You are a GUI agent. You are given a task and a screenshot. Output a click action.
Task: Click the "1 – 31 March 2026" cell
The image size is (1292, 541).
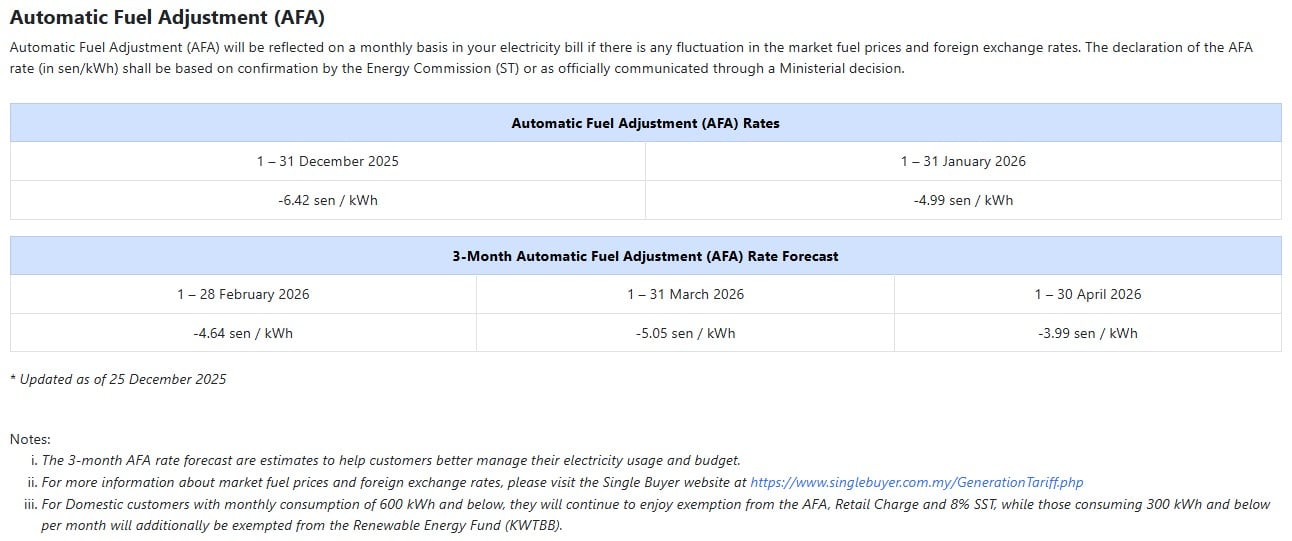tap(685, 294)
